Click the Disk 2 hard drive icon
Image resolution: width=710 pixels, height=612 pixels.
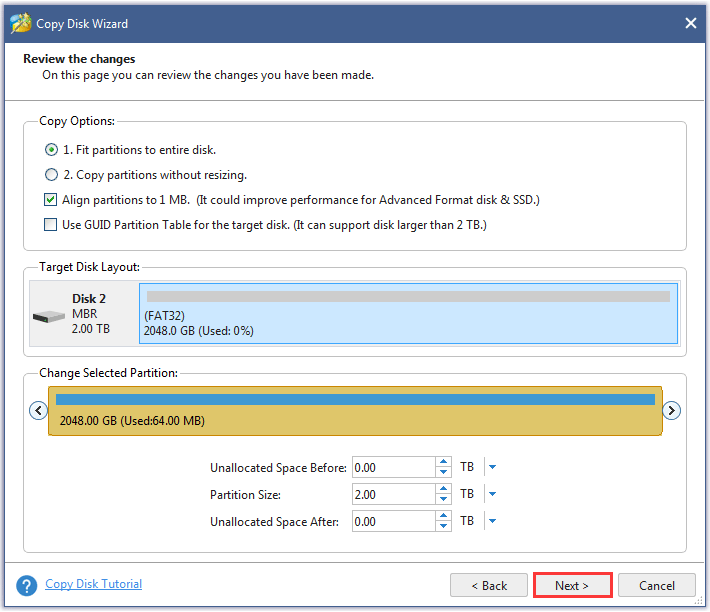[x=49, y=316]
